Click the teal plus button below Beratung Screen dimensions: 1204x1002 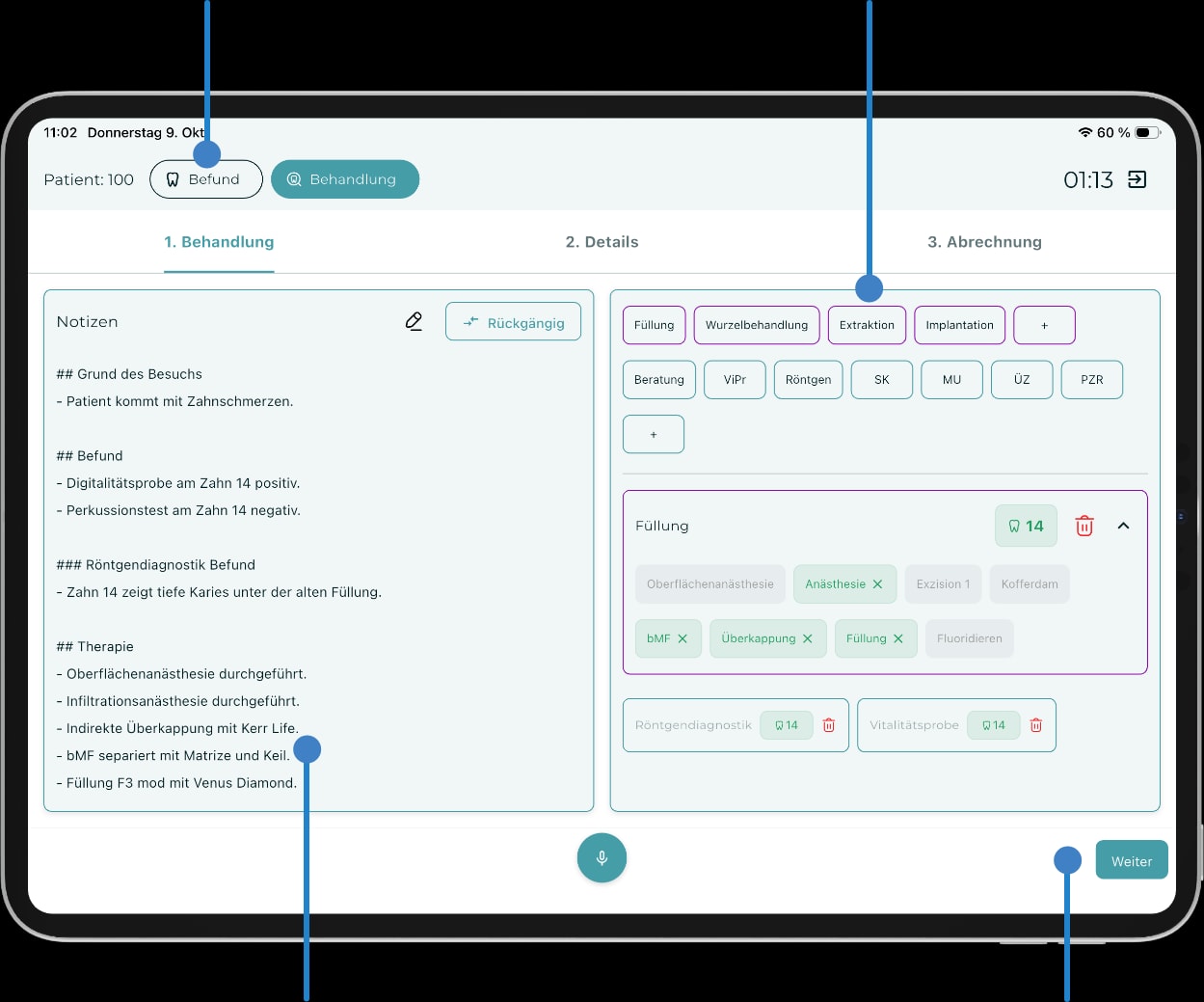(x=654, y=434)
